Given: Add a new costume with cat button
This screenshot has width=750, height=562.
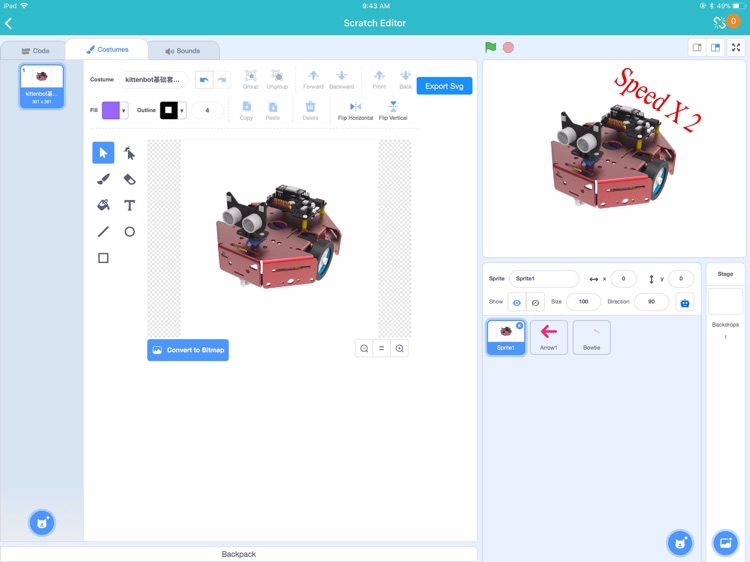Looking at the screenshot, I should [x=42, y=523].
